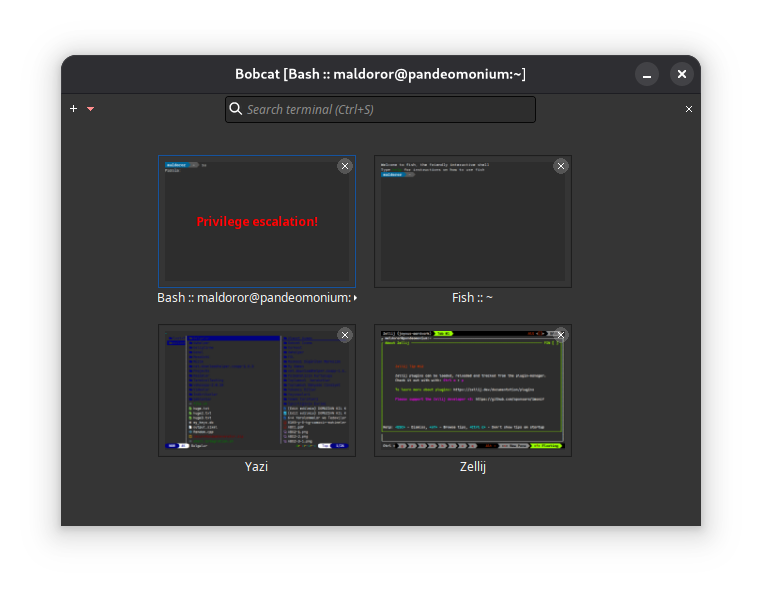This screenshot has height=593, width=762.
Task: Click the Bobcat window title bar text
Action: click(x=380, y=74)
